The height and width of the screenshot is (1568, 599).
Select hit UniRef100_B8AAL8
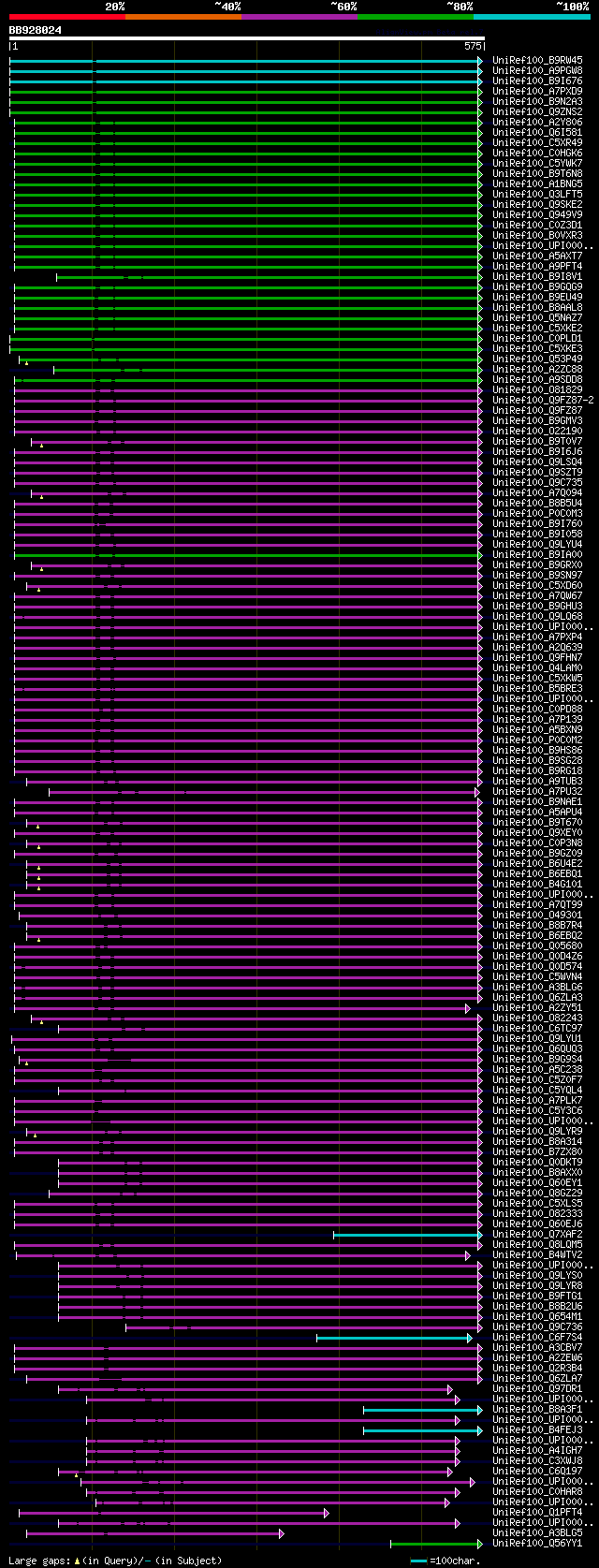point(537,307)
